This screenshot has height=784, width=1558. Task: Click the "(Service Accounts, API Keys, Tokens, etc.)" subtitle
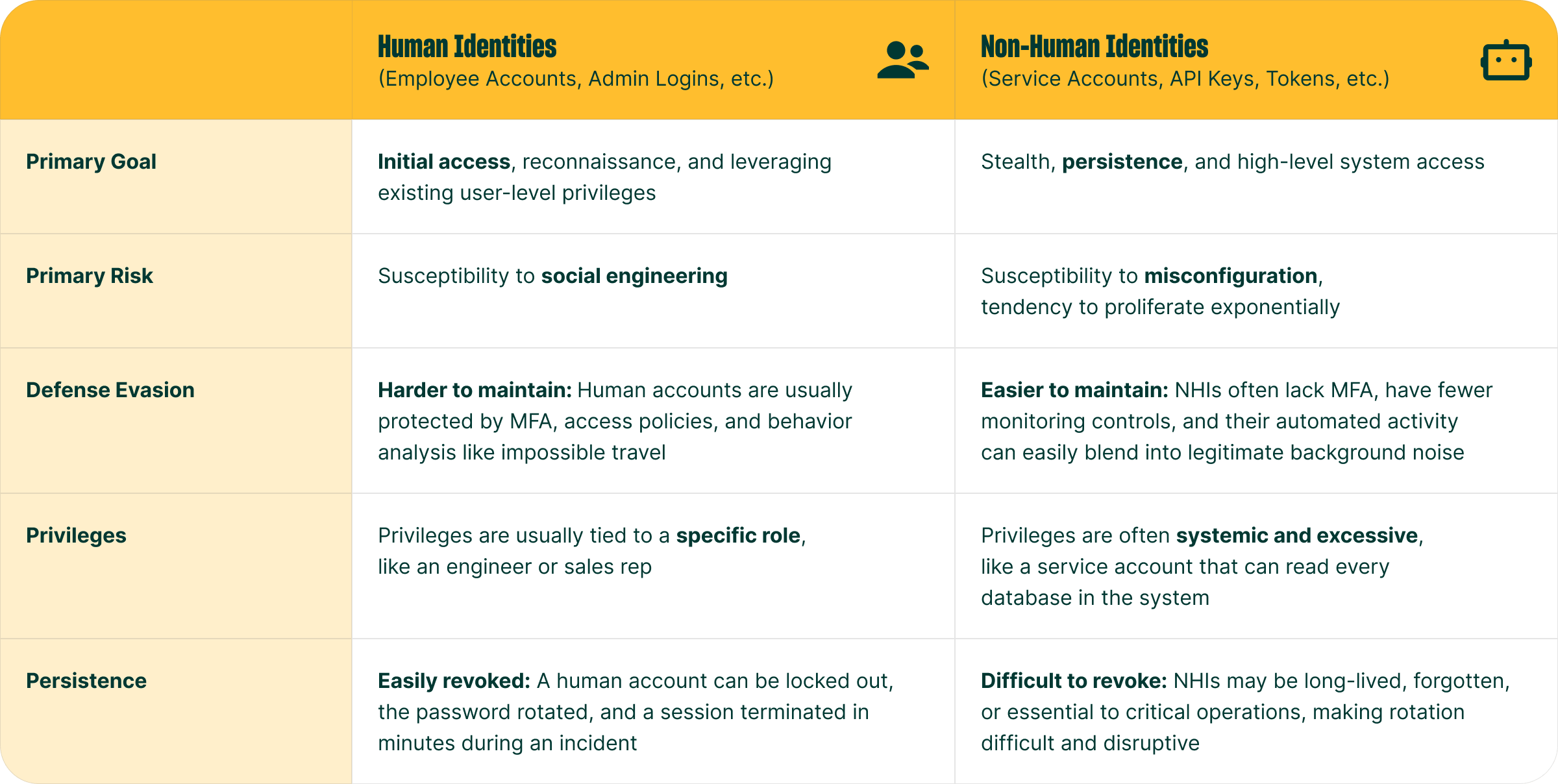(x=1185, y=79)
